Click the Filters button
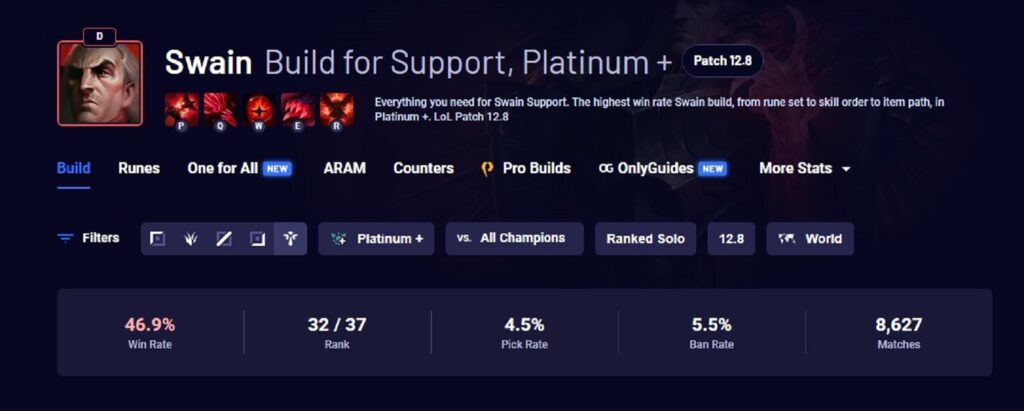1024x411 pixels. [x=88, y=238]
